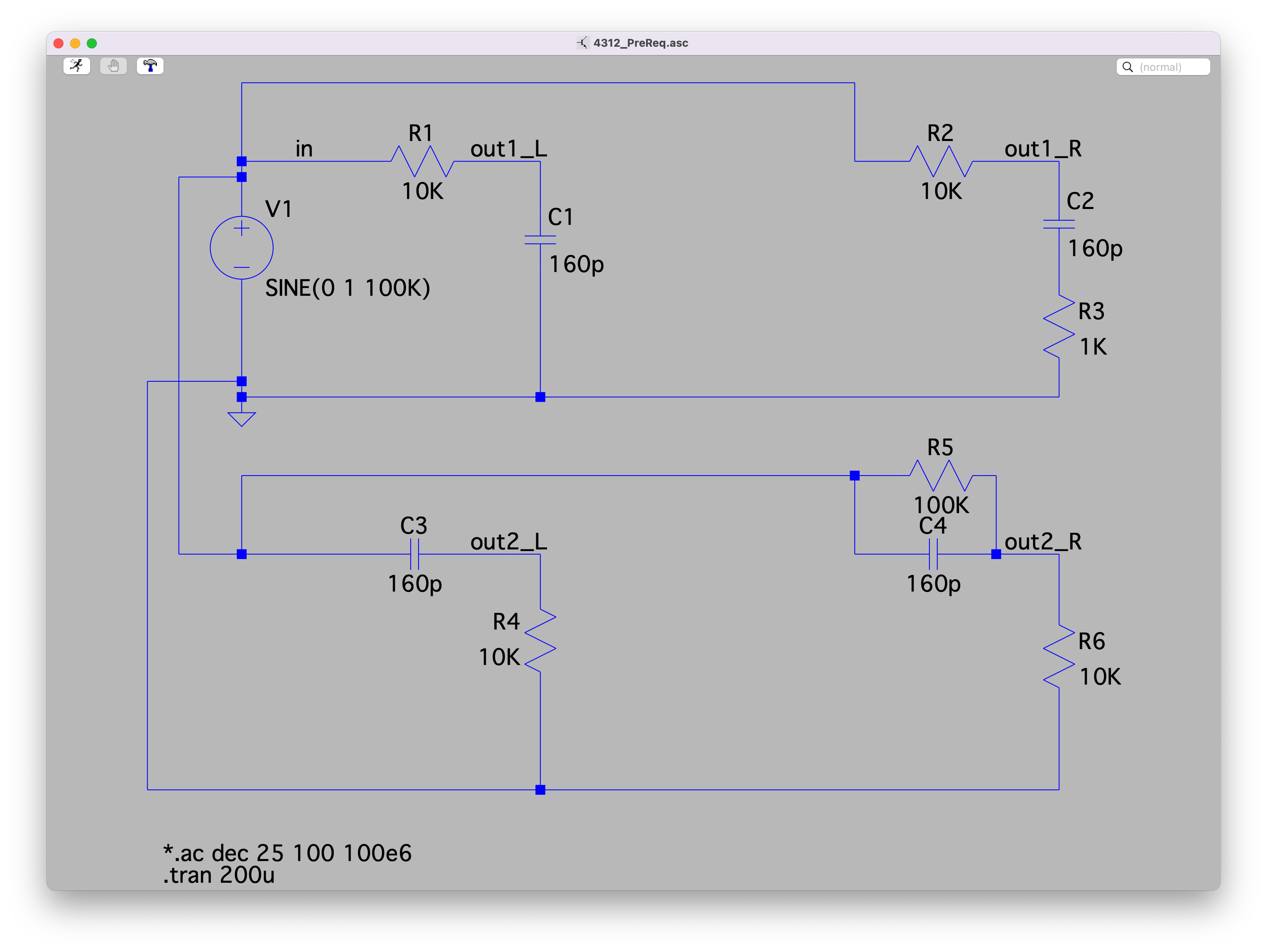Select the R2 resistor symbol
Image resolution: width=1267 pixels, height=952 pixels.
click(941, 161)
